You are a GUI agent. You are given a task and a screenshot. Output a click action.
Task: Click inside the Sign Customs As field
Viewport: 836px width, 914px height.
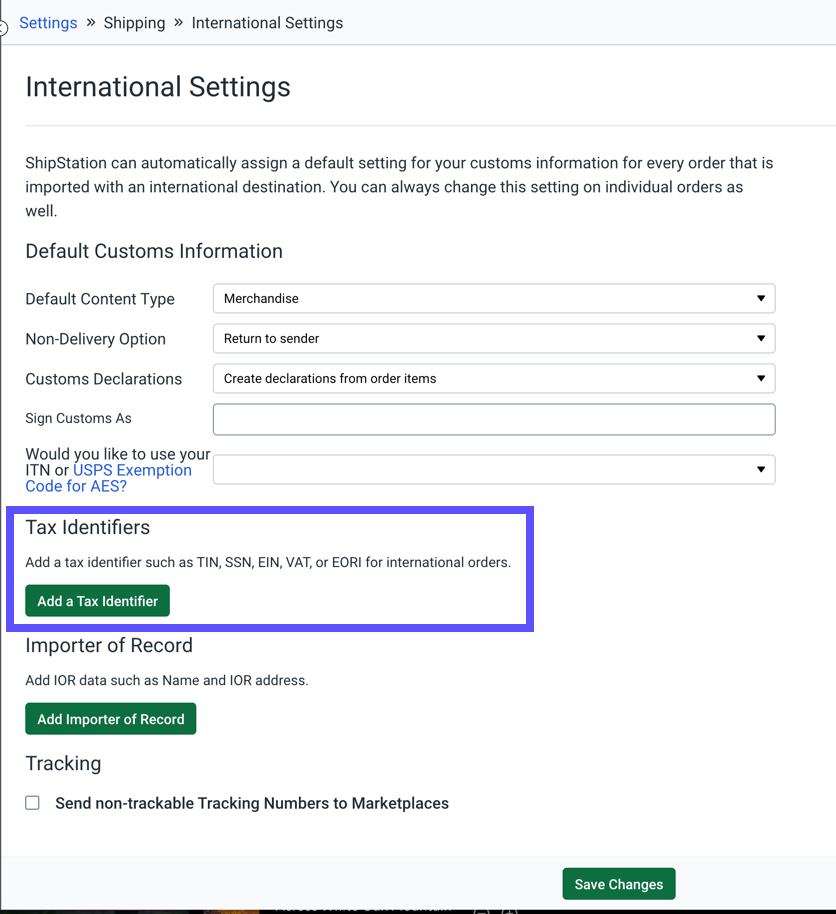coord(494,418)
